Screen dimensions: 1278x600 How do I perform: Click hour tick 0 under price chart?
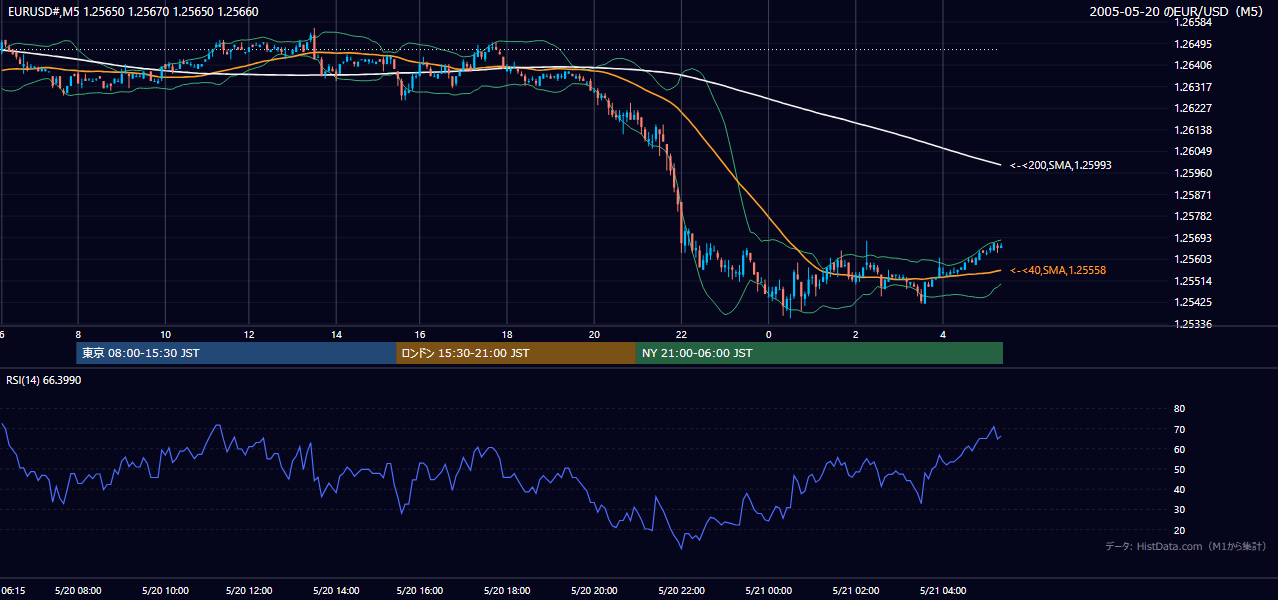768,334
